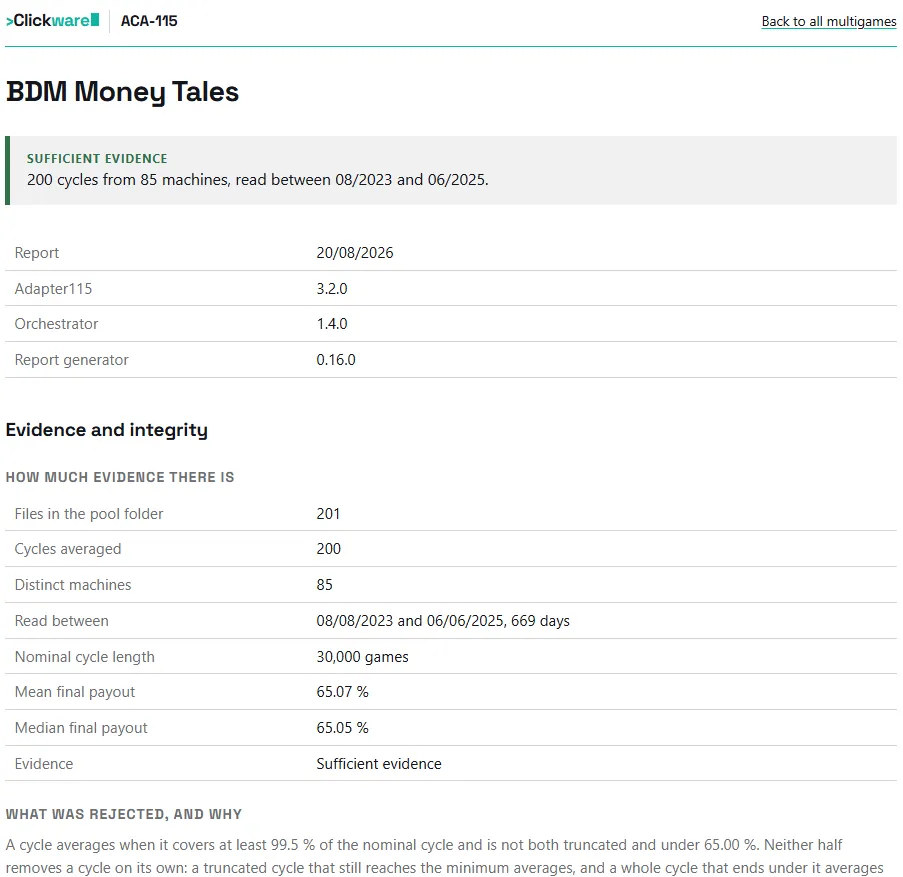Follow the 'Back to all multigames' link

(829, 21)
